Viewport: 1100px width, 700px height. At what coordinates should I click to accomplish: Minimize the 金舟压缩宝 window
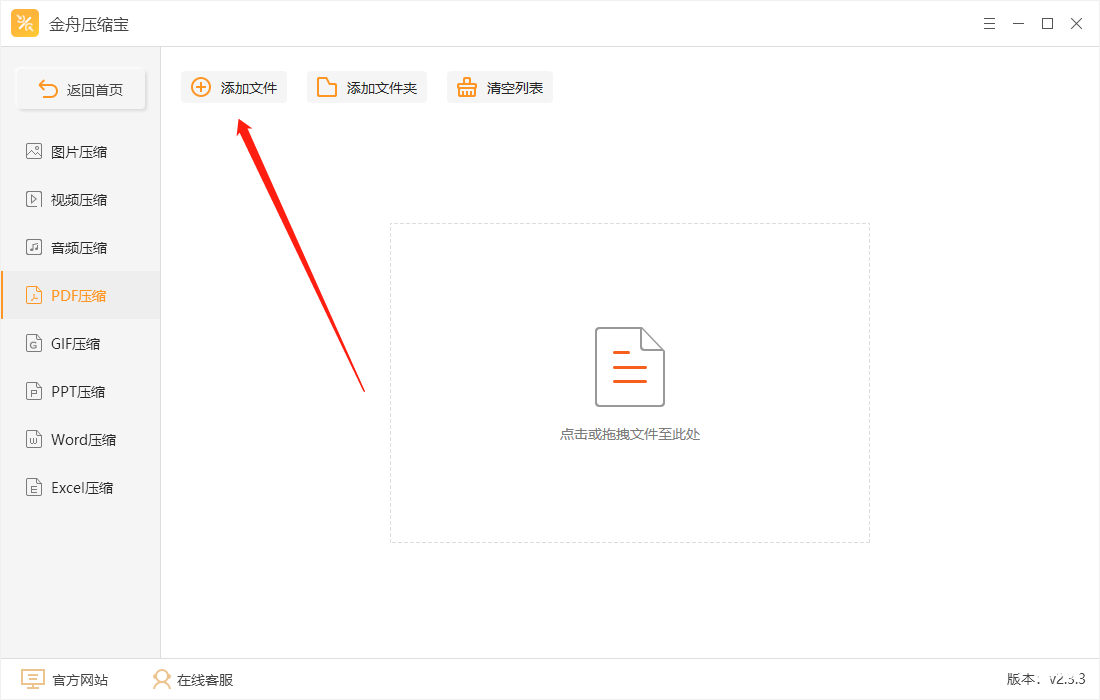(x=1018, y=22)
